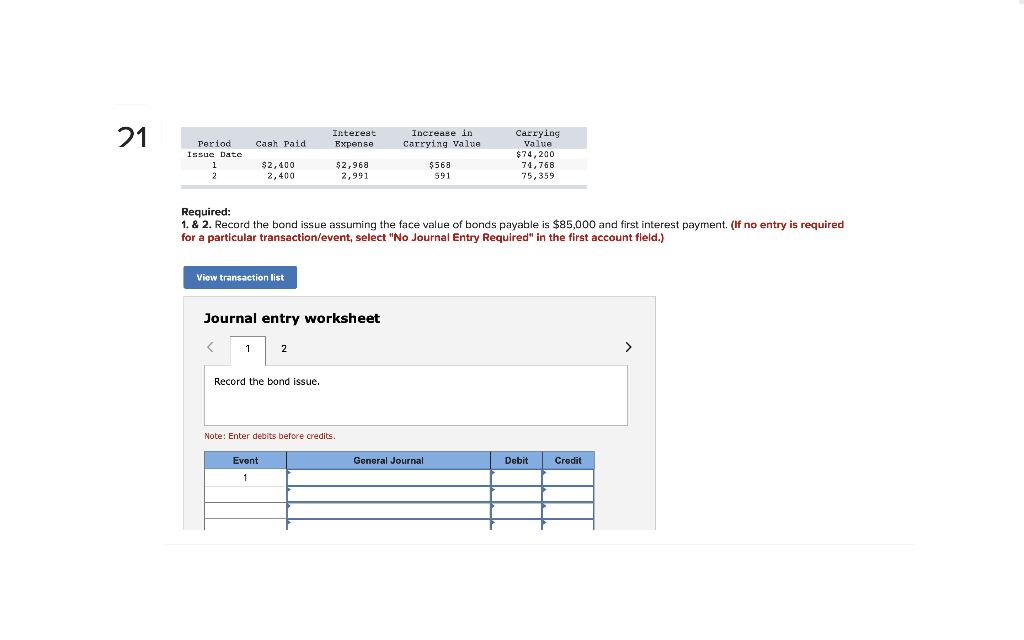Click the blue triangle in second row Credit cell

544,491
